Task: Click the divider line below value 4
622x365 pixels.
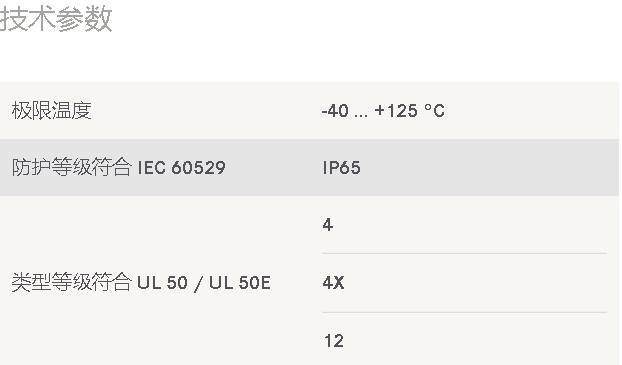Action: [465, 253]
